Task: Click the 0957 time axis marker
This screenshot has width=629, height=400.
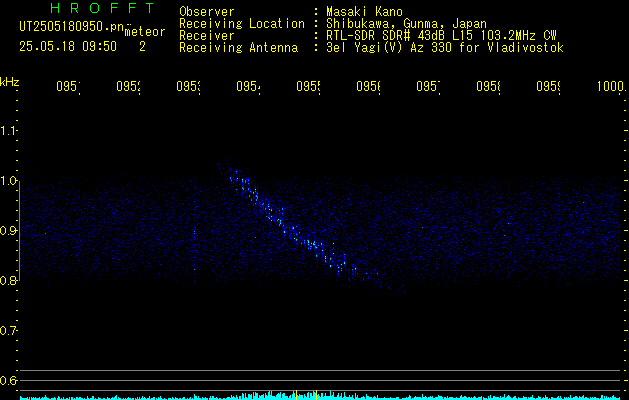Action: pyautogui.click(x=428, y=87)
